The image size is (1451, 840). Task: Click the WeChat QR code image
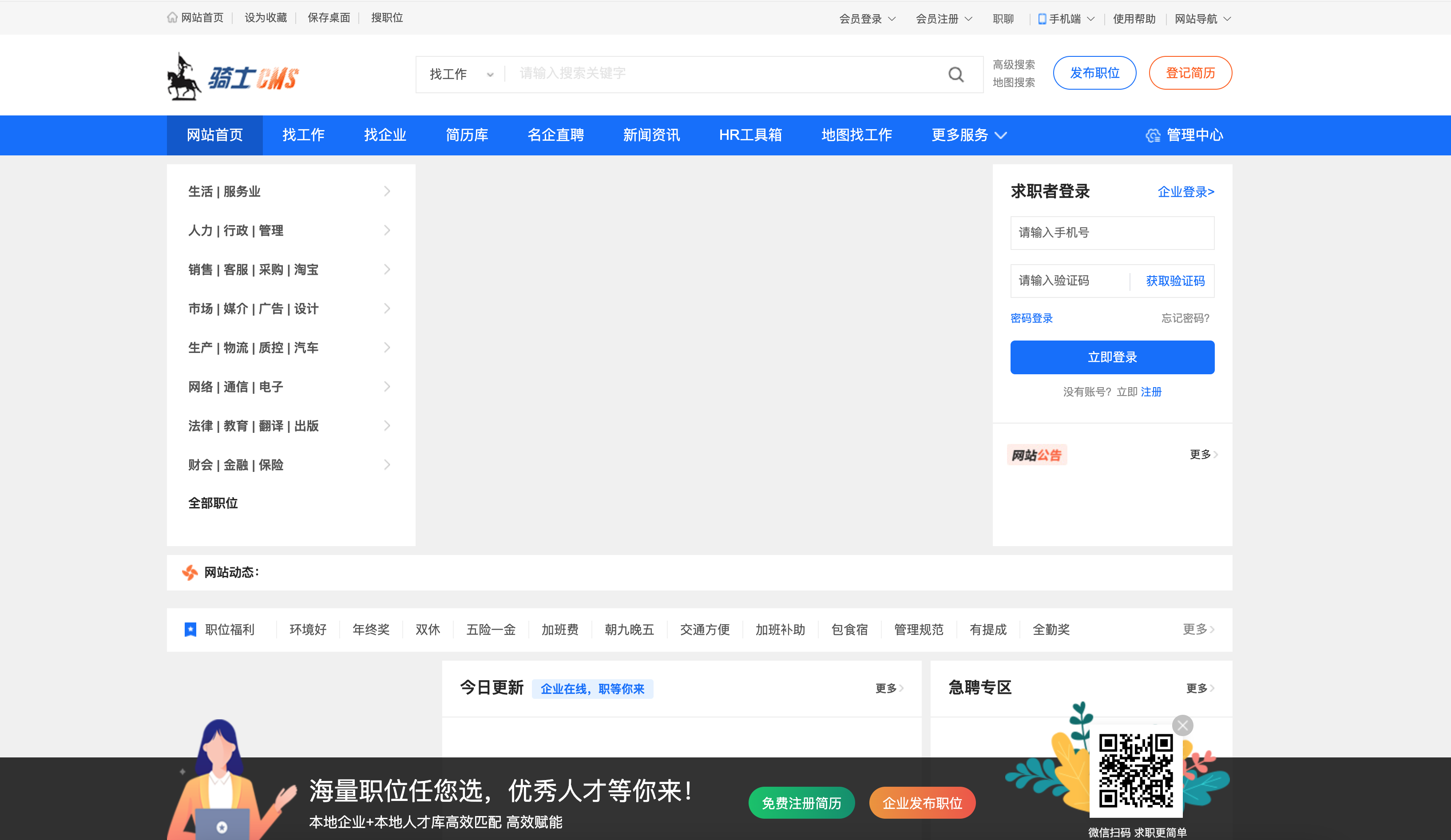[x=1136, y=770]
